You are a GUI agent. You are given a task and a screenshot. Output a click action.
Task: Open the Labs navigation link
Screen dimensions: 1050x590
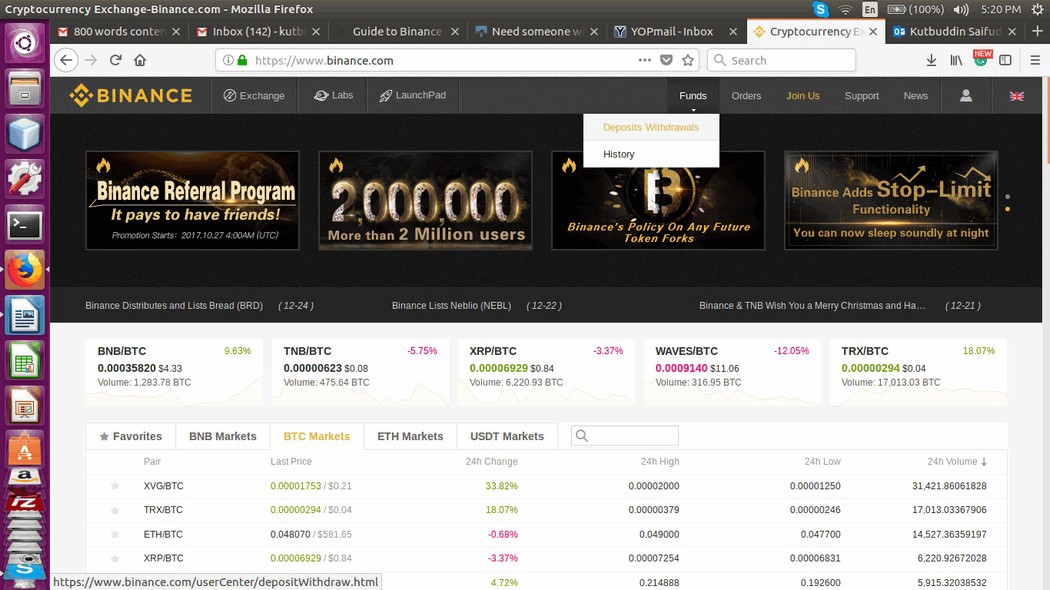point(333,95)
